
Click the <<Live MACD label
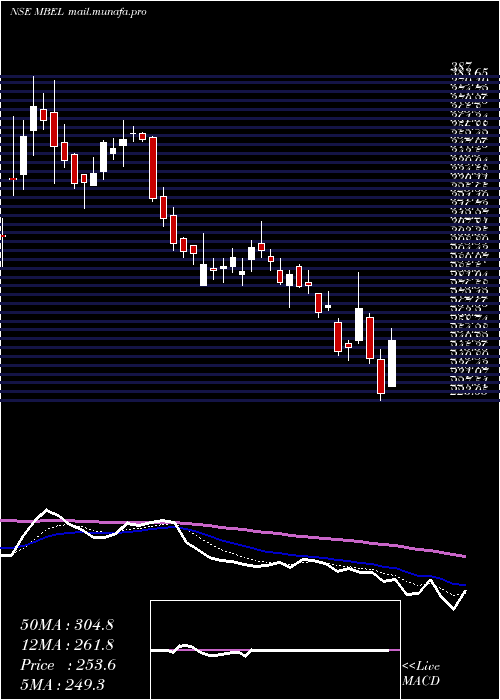pos(421,673)
